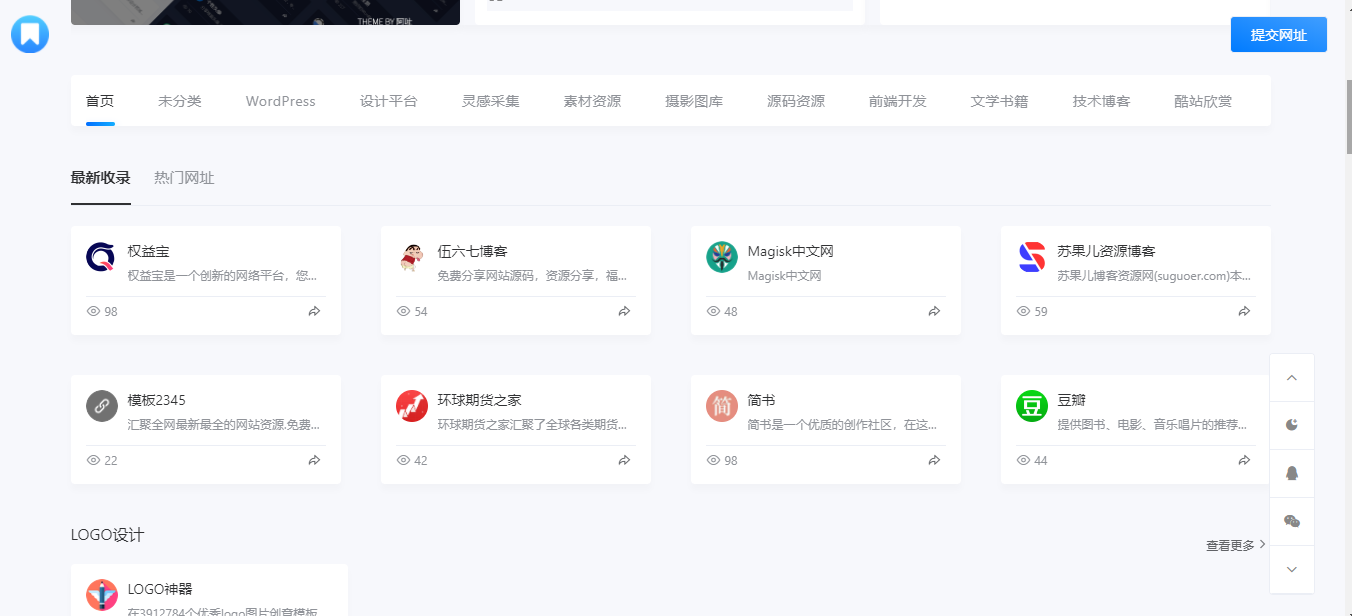1352x616 pixels.
Task: Click the eye views icon on 豆瓣
Action: tap(1024, 460)
